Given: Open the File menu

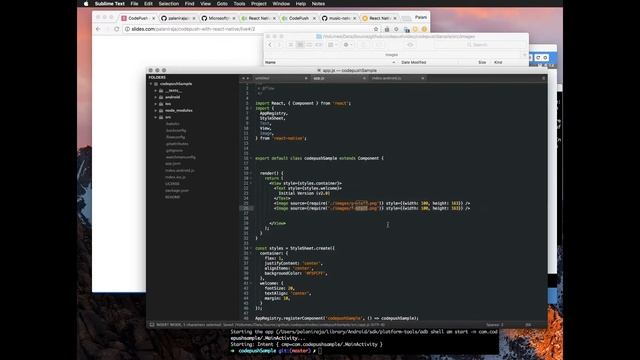Looking at the screenshot, I should tap(134, 4).
